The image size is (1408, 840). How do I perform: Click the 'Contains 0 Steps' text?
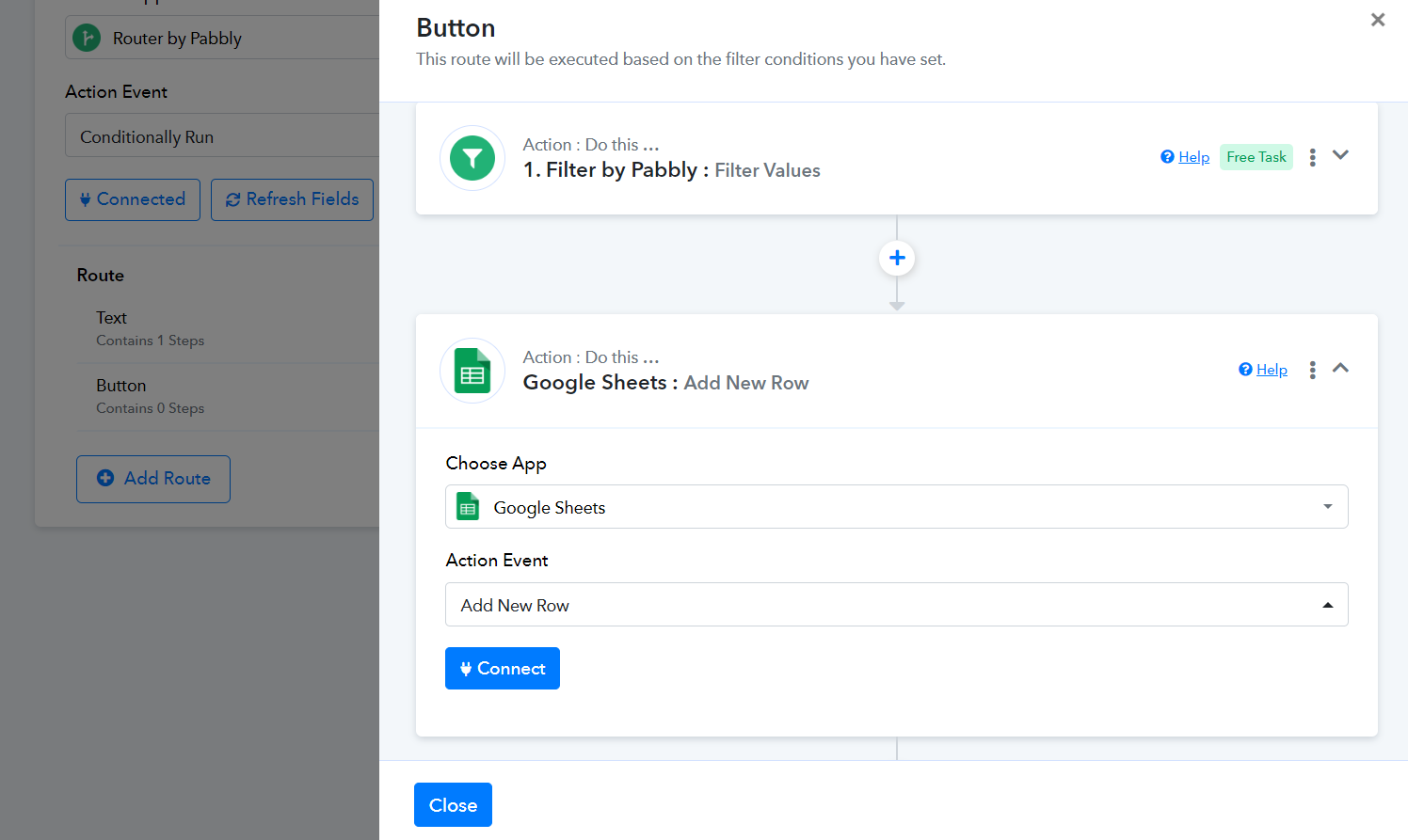tap(151, 408)
